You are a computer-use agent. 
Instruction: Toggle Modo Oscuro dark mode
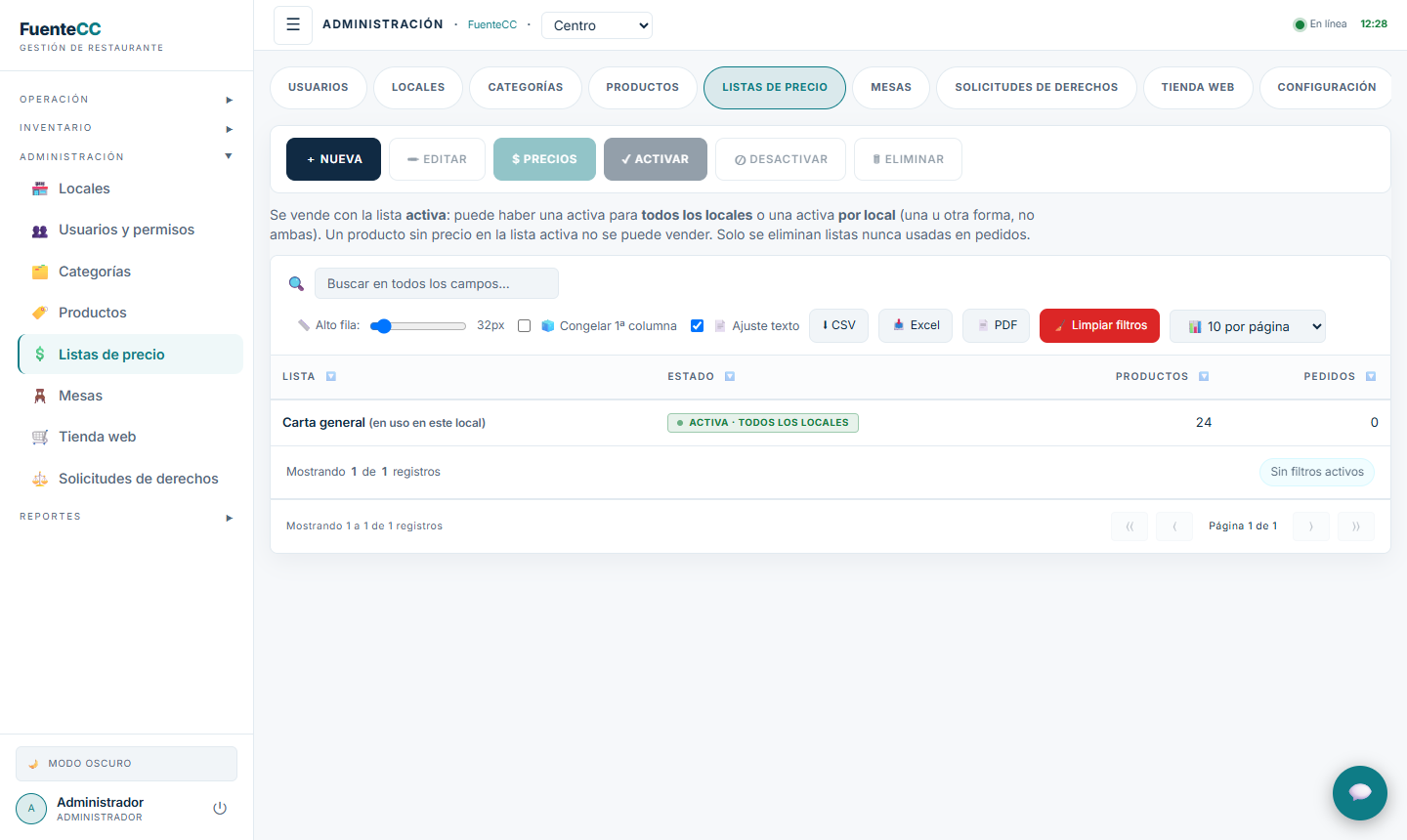pyautogui.click(x=126, y=764)
